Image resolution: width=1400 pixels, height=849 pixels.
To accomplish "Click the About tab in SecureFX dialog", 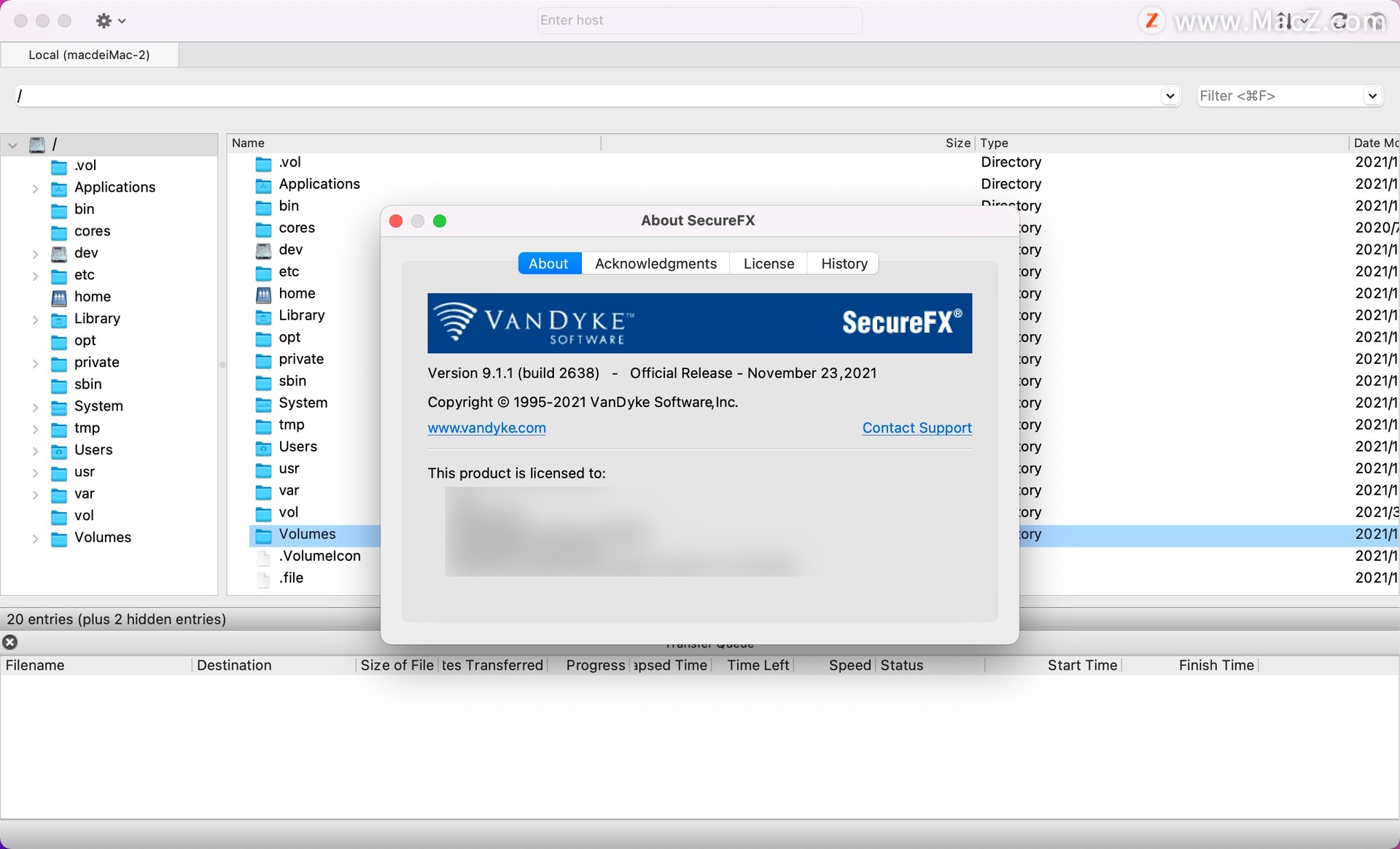I will pyautogui.click(x=548, y=263).
